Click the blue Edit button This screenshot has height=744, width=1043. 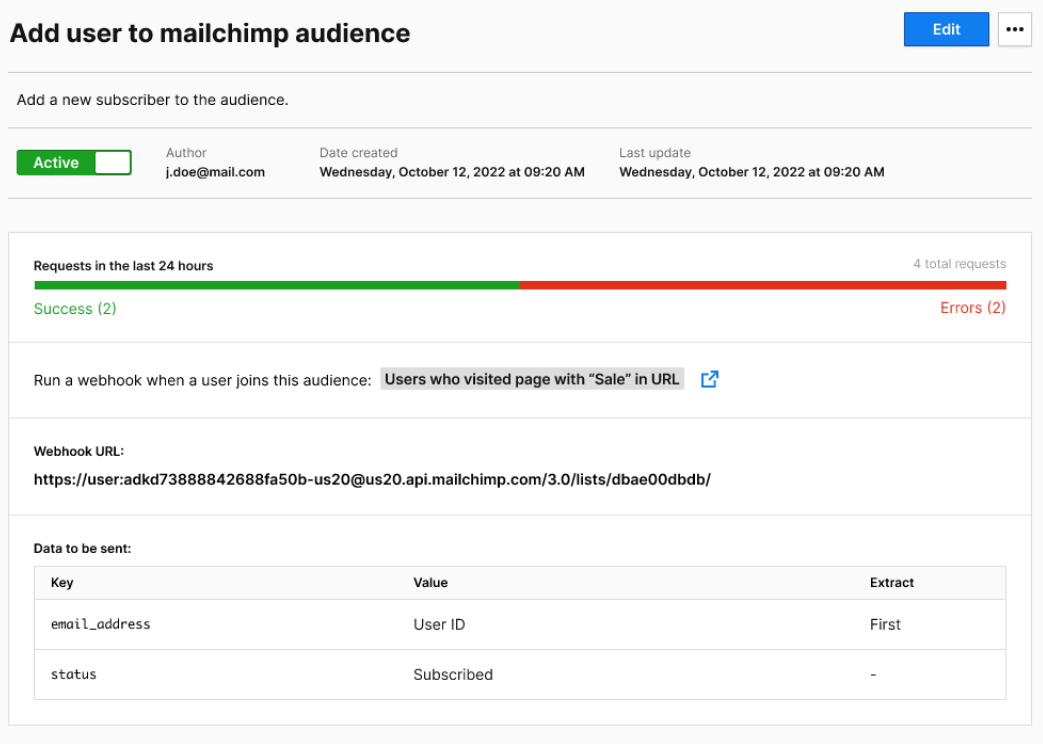(x=946, y=30)
